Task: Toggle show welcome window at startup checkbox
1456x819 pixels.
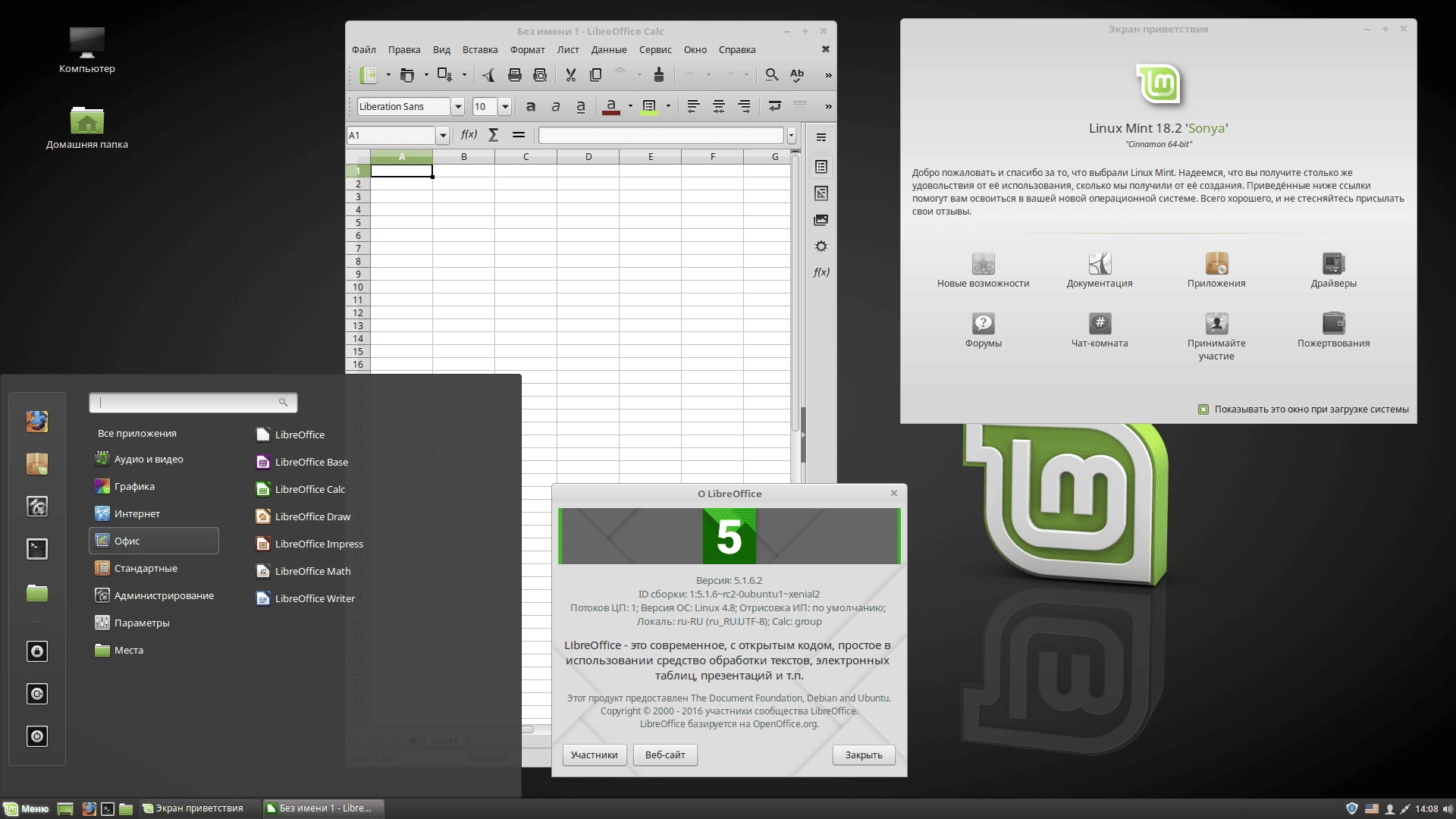Action: [x=1203, y=409]
